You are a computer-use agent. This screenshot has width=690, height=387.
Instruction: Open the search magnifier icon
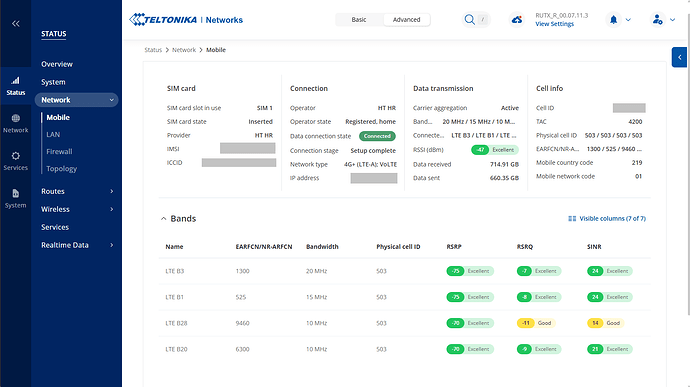click(470, 20)
